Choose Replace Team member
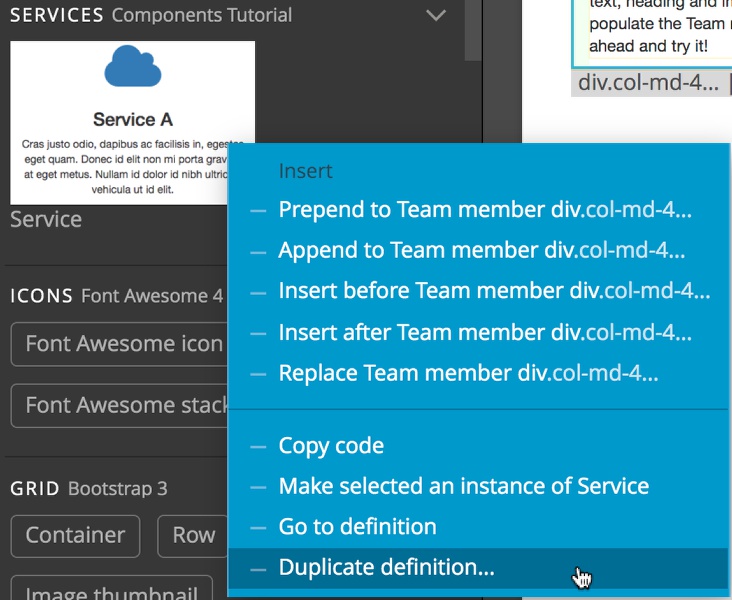 point(478,373)
